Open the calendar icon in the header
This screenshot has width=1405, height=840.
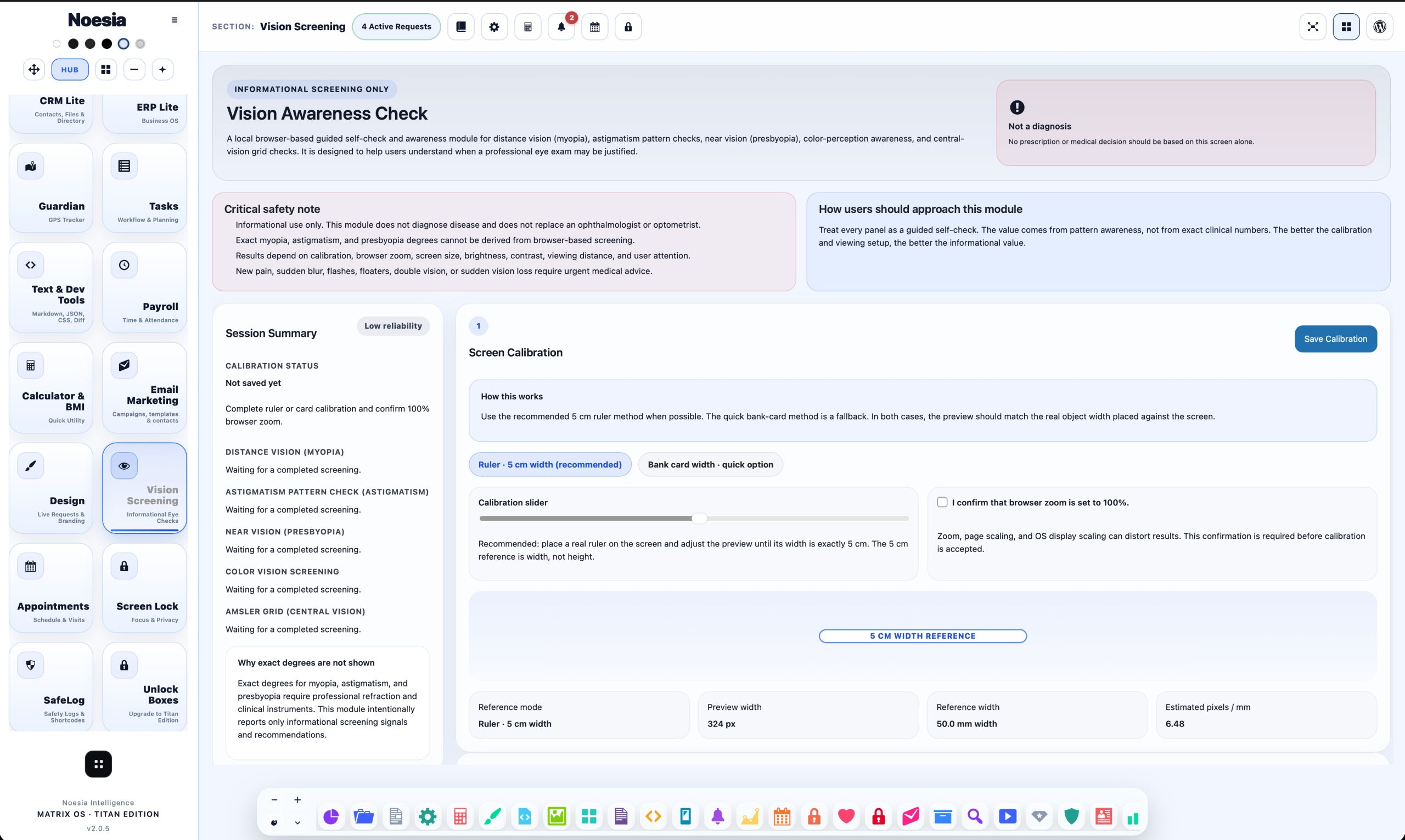pos(594,26)
